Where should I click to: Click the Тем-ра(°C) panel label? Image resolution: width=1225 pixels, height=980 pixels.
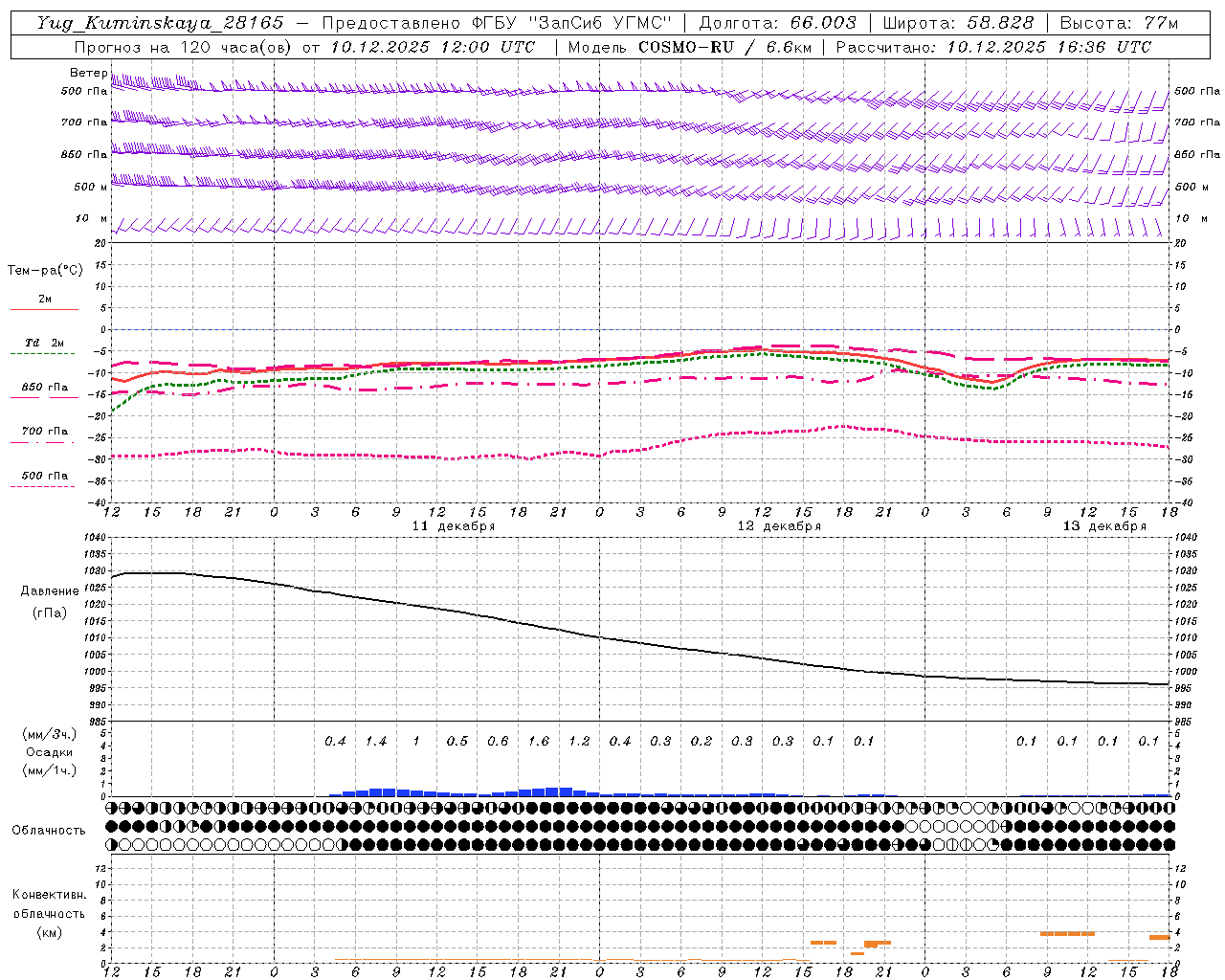45,270
